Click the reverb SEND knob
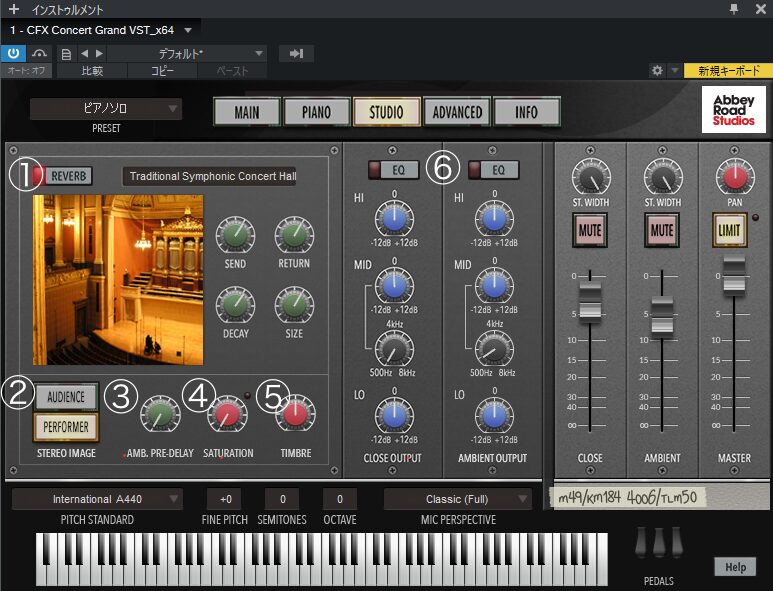The height and width of the screenshot is (591, 773). [236, 236]
